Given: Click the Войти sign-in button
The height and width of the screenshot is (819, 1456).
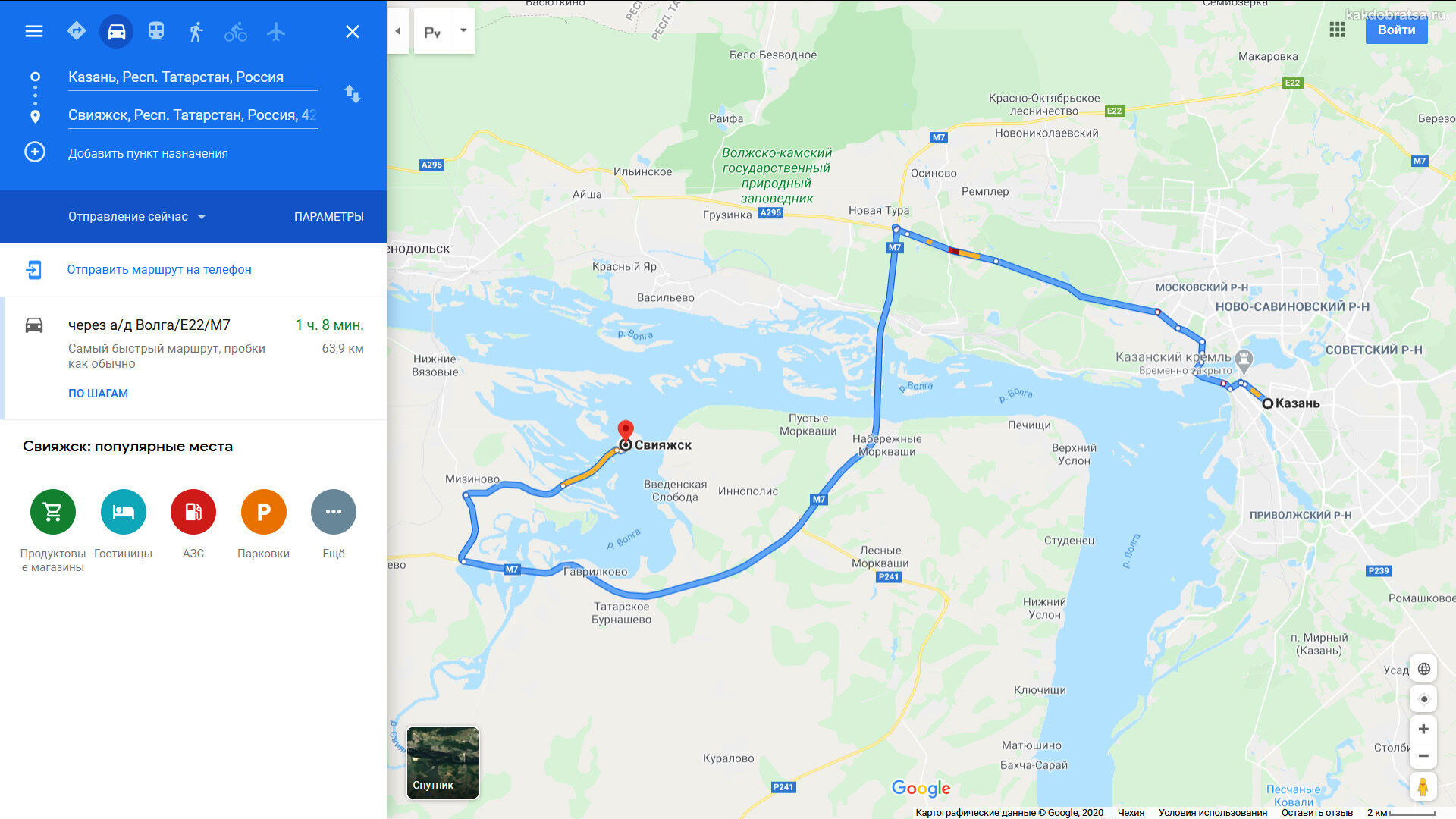Looking at the screenshot, I should [x=1396, y=30].
